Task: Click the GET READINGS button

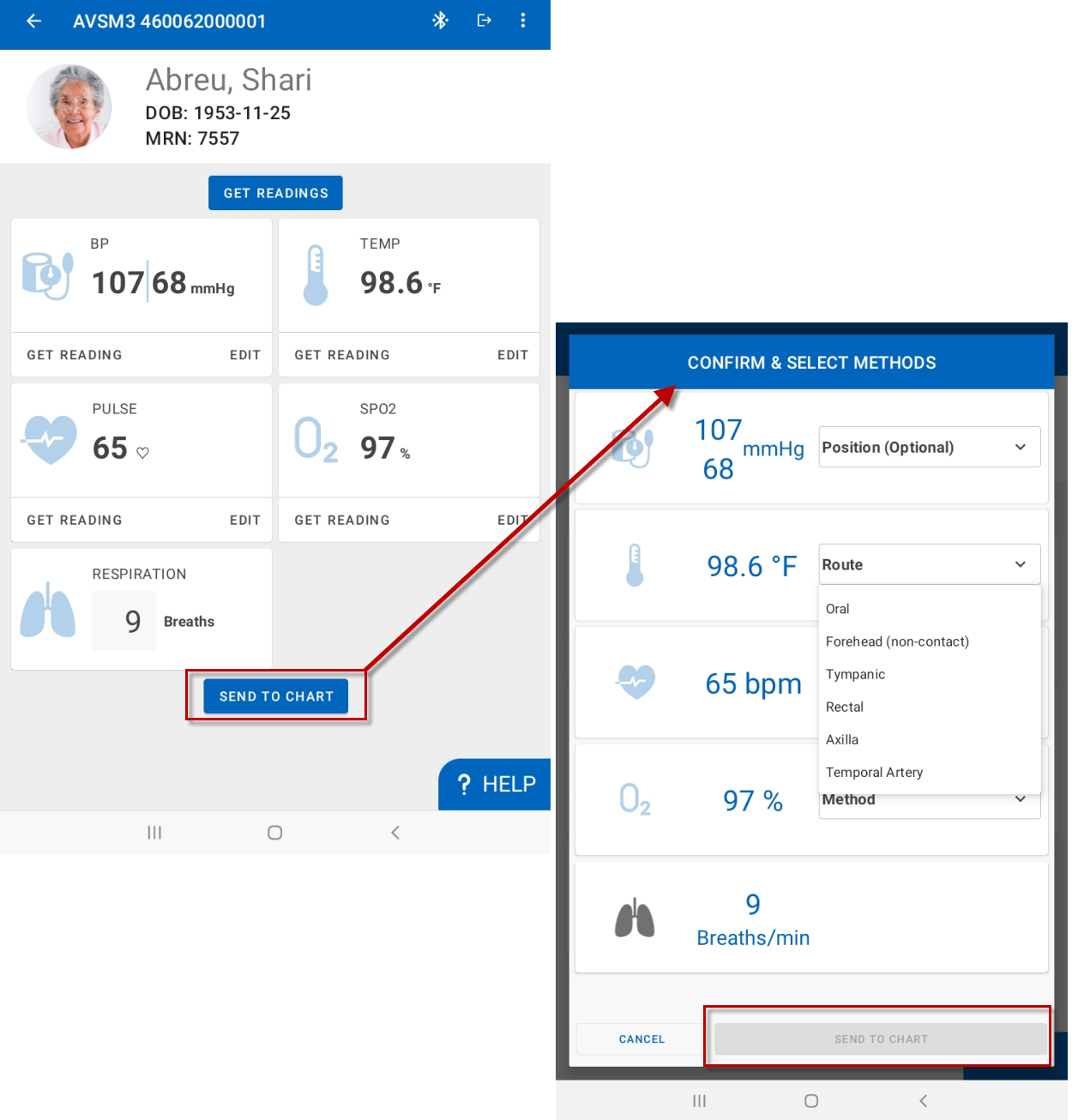Action: coord(274,192)
